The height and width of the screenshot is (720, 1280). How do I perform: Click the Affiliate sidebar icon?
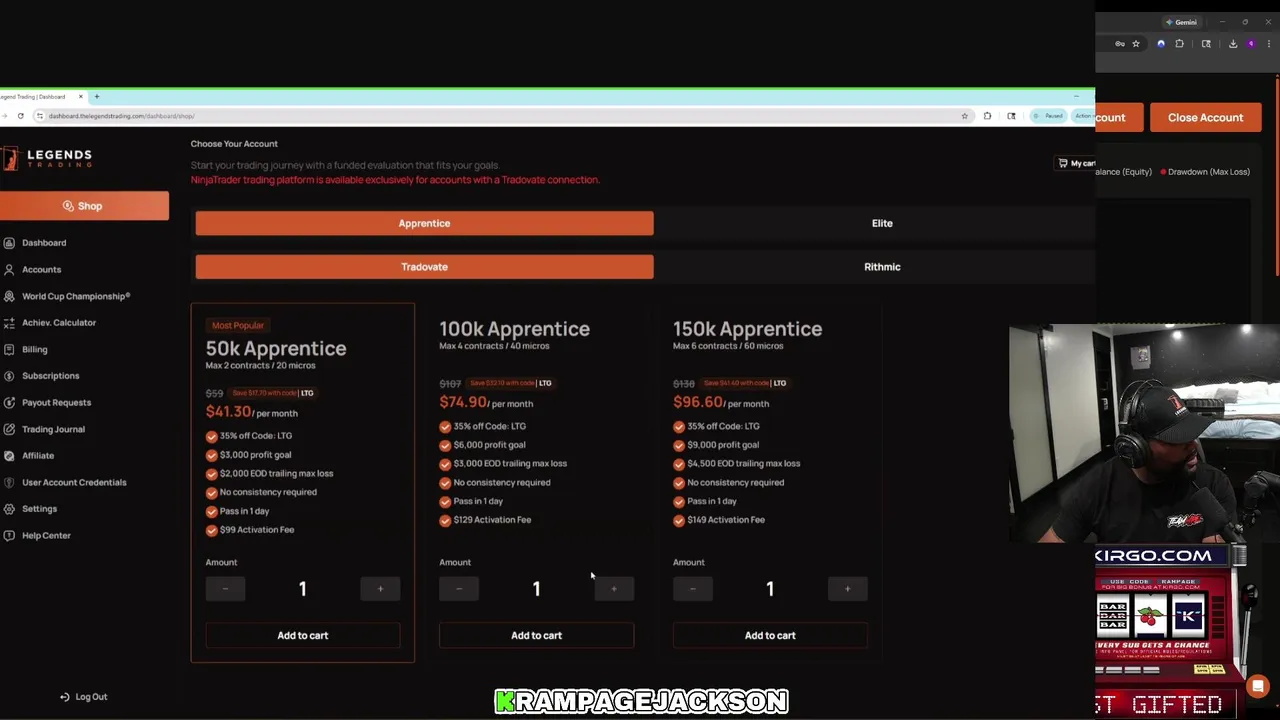(9, 455)
